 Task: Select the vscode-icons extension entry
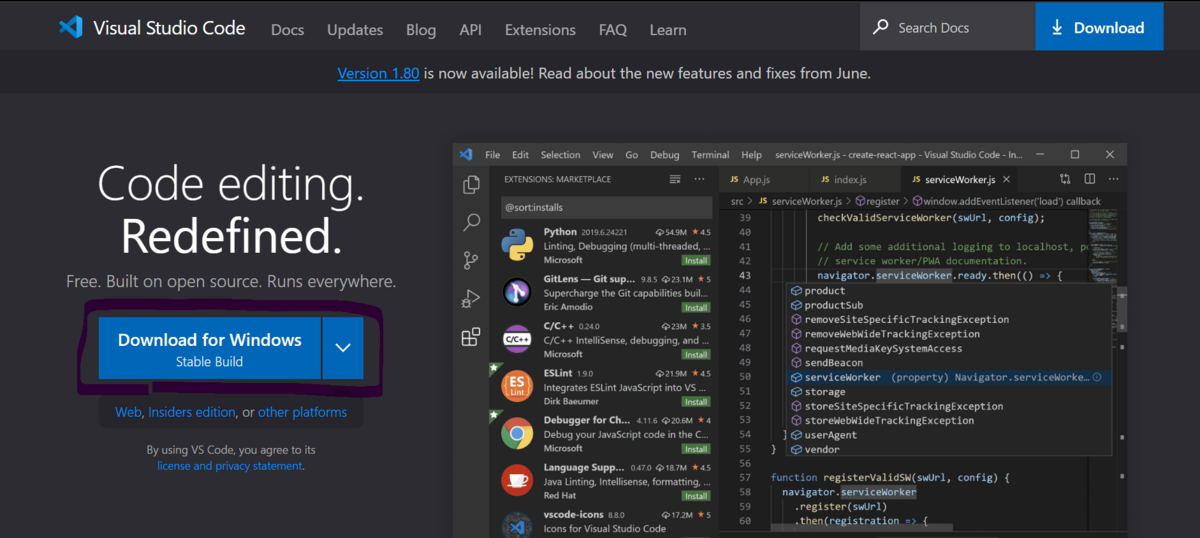606,522
